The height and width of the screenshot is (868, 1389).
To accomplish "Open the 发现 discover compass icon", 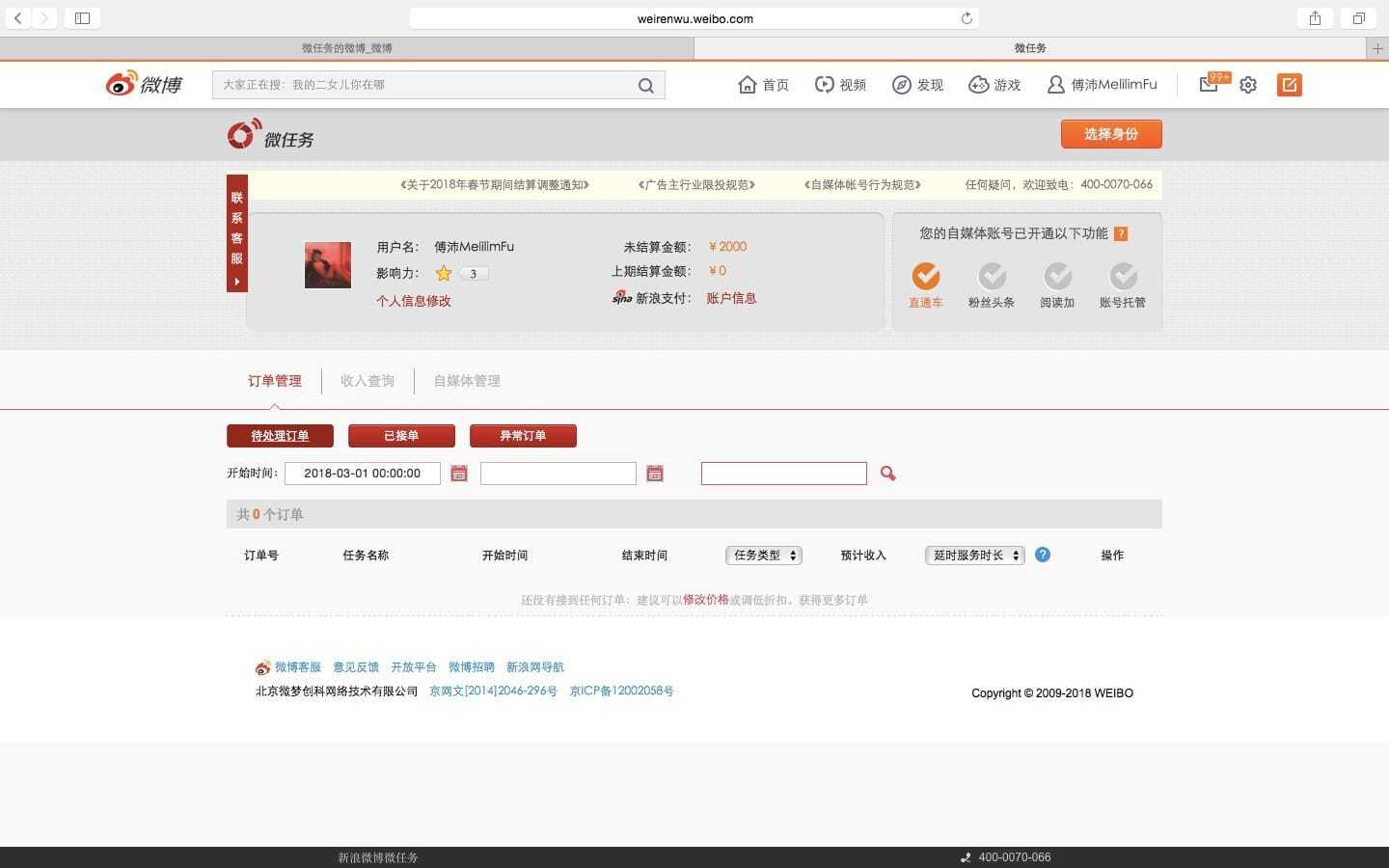I will [x=901, y=85].
